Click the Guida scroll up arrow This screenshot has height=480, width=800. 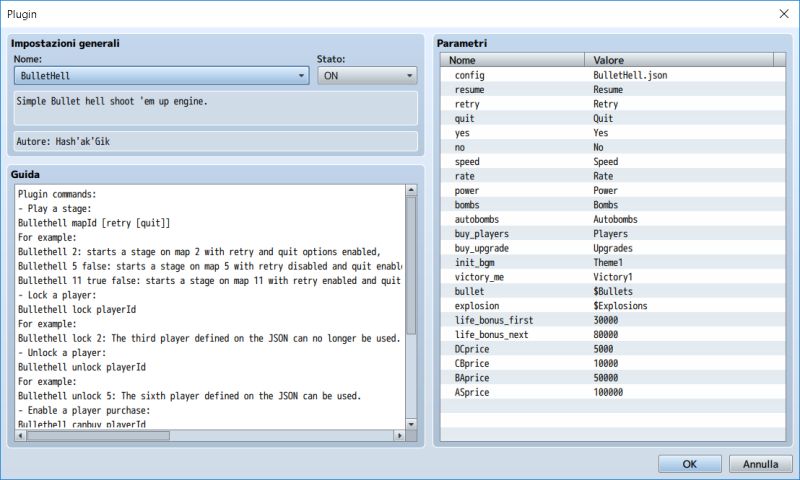pyautogui.click(x=411, y=190)
